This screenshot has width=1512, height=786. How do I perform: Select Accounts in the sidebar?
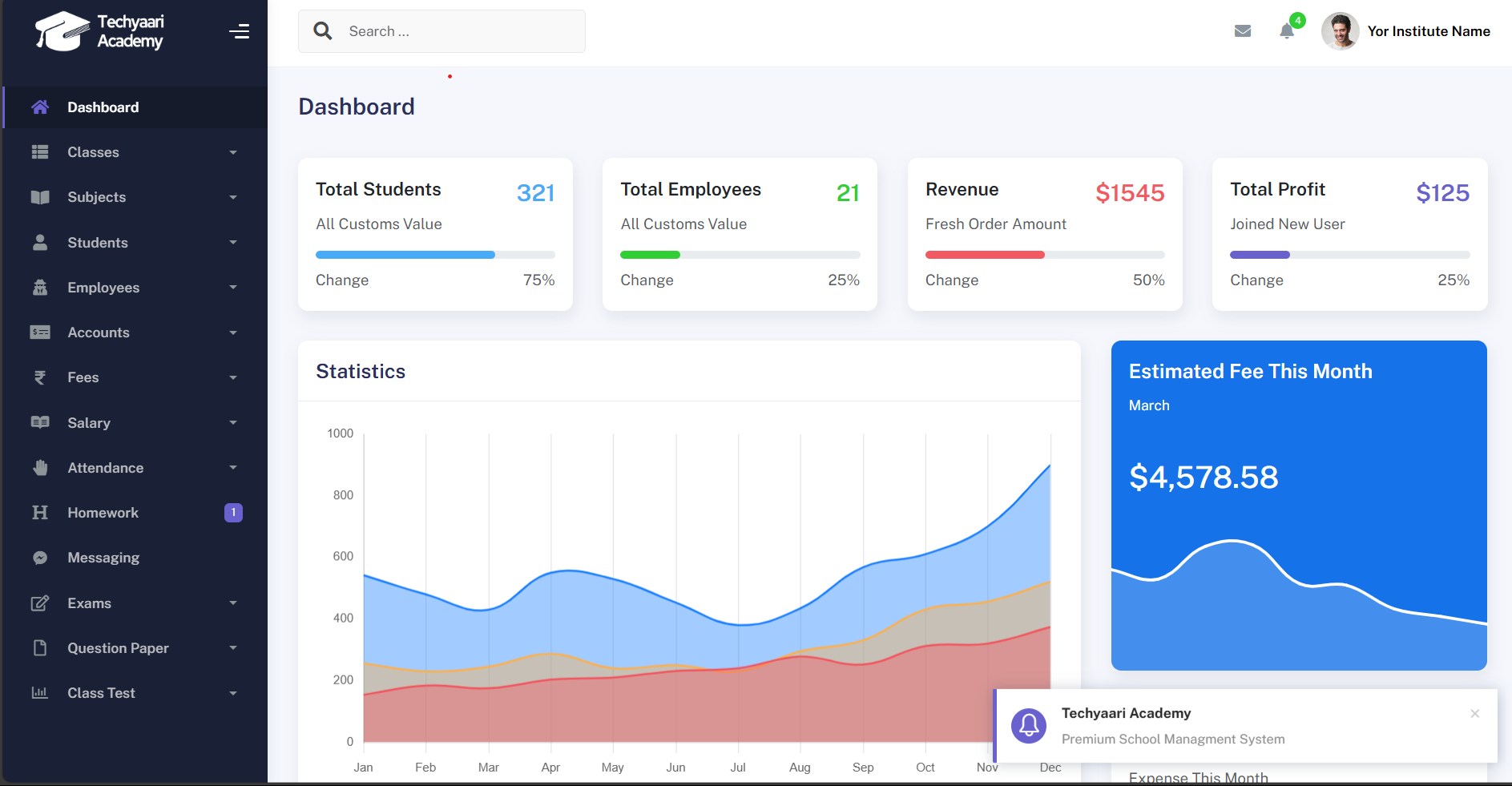coord(99,333)
